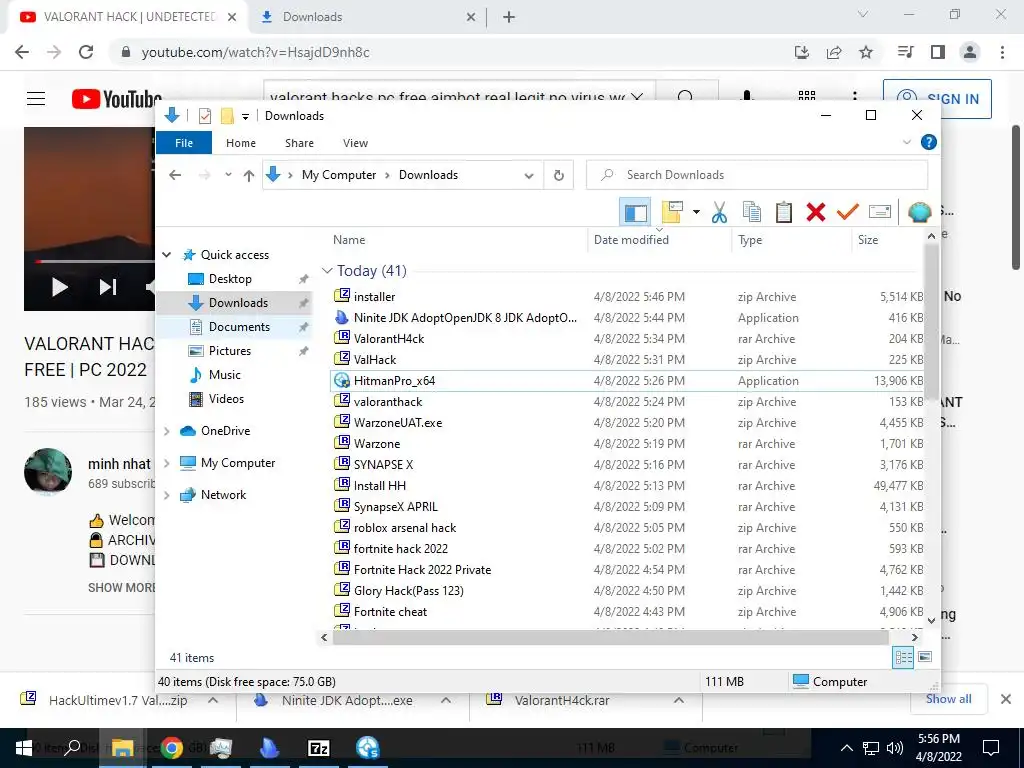The height and width of the screenshot is (768, 1024).
Task: Collapse the Today (41) group
Action: (x=327, y=270)
